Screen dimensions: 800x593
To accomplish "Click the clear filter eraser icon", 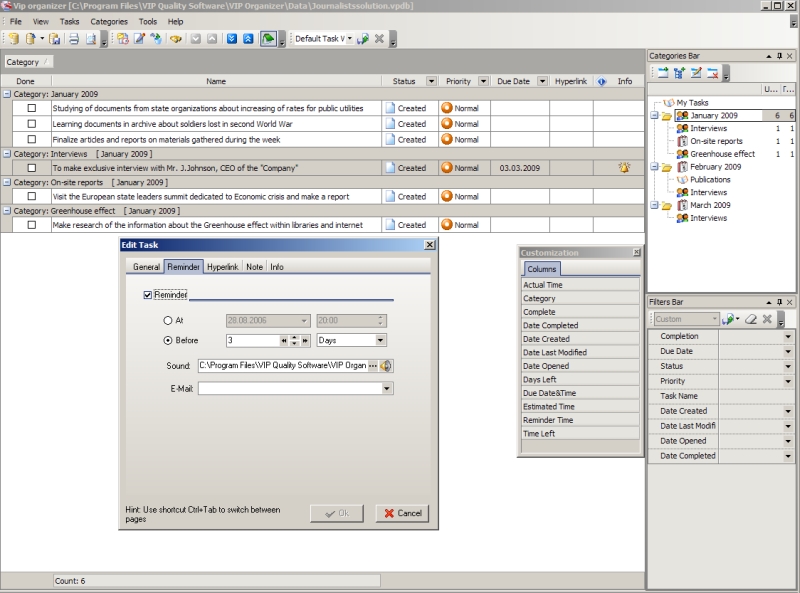I will [750, 319].
